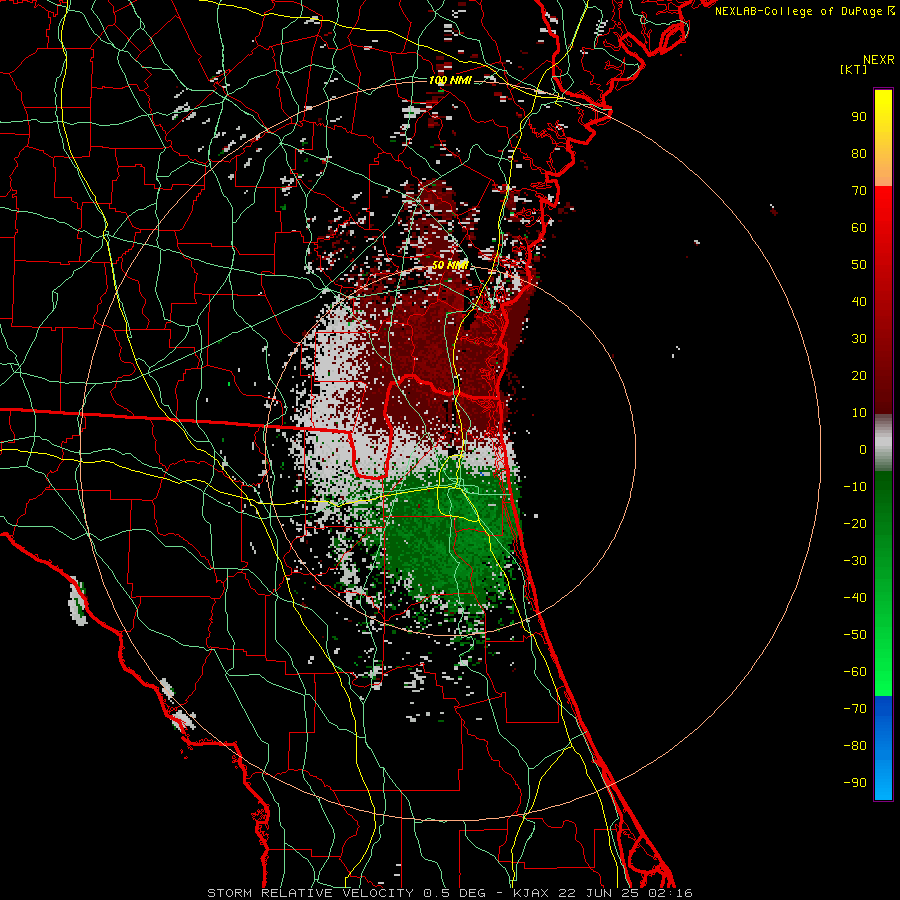Pick the blue segment of the color bar

(x=883, y=748)
